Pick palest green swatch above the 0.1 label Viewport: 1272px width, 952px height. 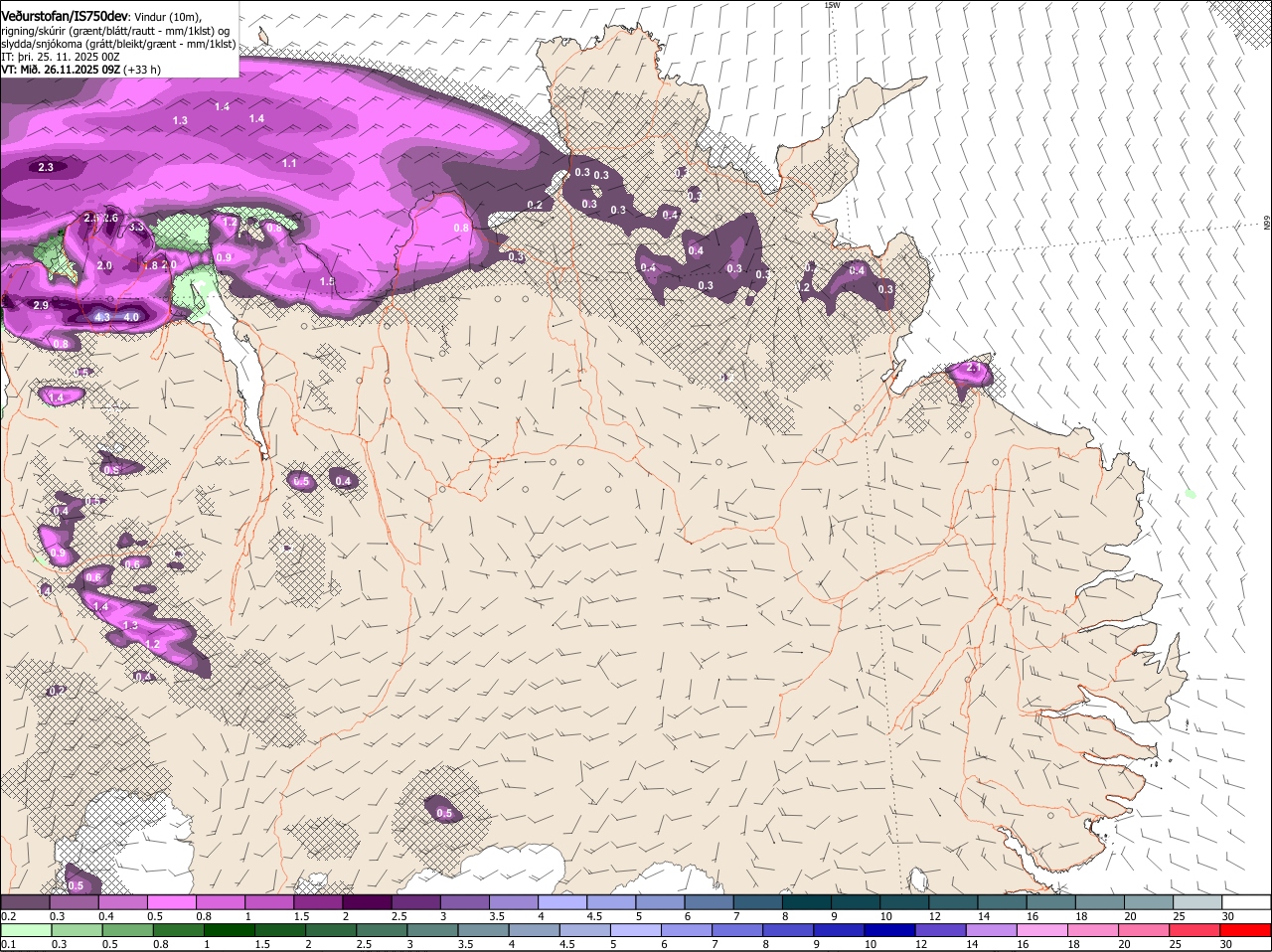(x=25, y=929)
